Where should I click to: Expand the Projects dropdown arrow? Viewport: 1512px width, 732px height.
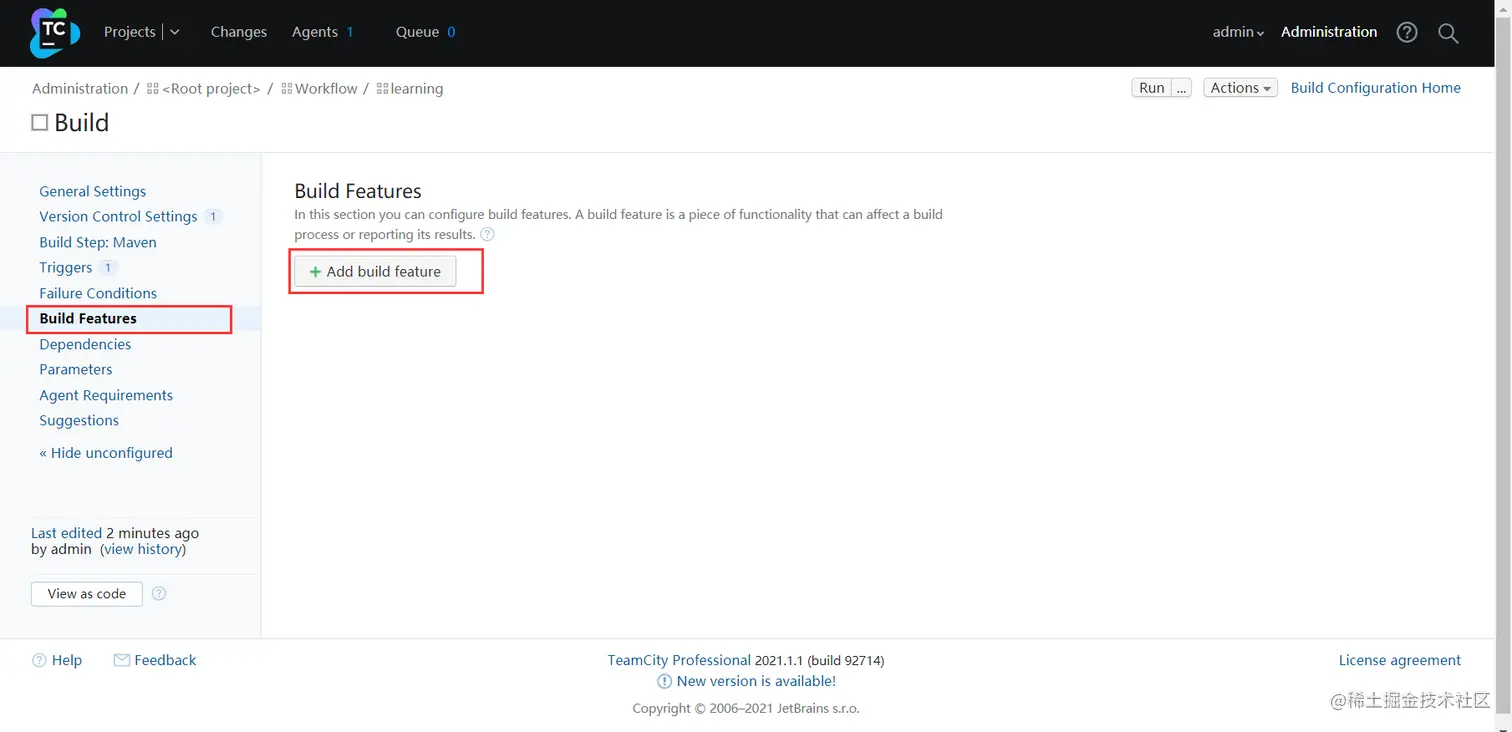175,32
